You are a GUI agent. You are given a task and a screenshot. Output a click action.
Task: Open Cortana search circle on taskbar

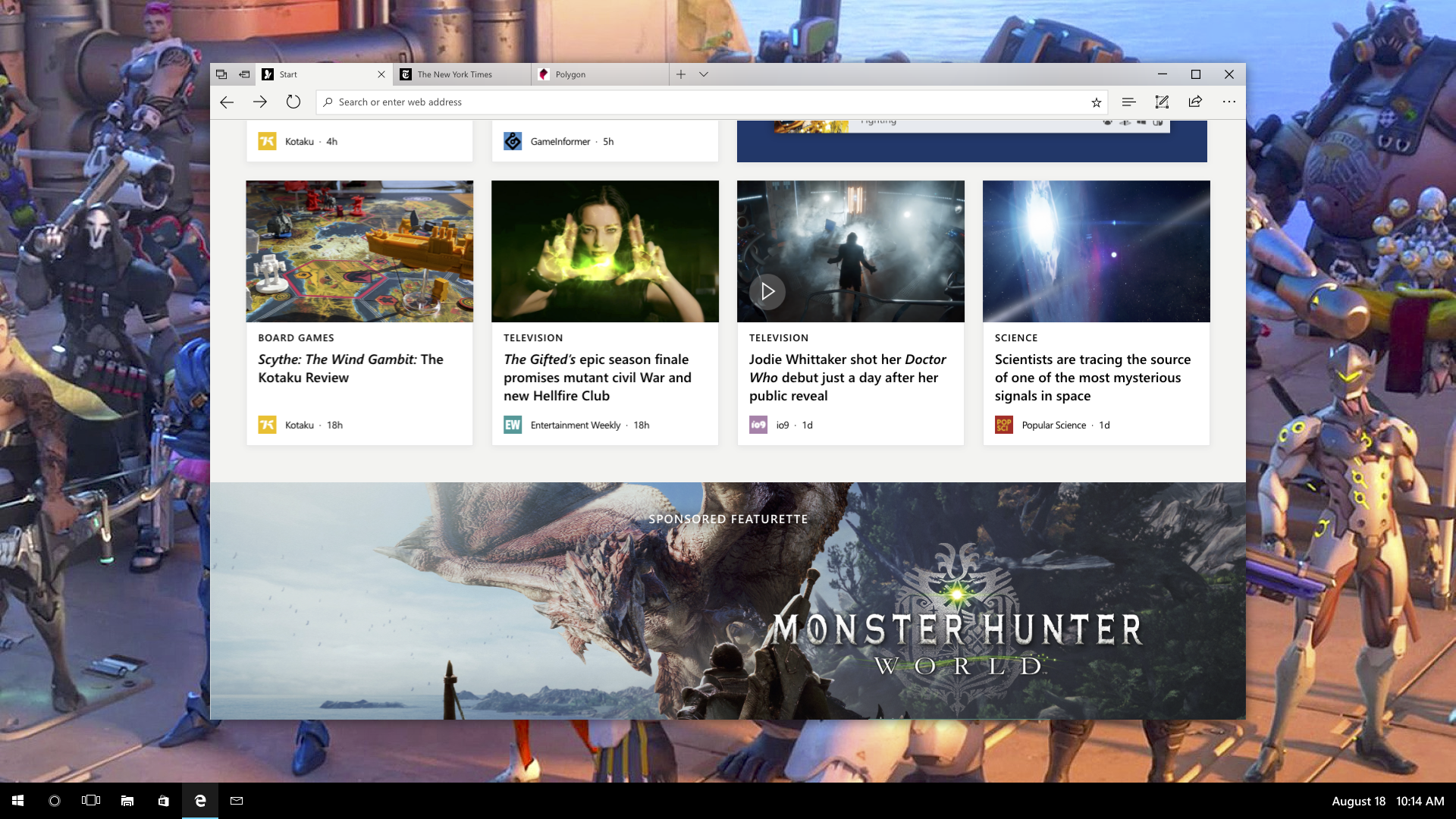tap(55, 801)
